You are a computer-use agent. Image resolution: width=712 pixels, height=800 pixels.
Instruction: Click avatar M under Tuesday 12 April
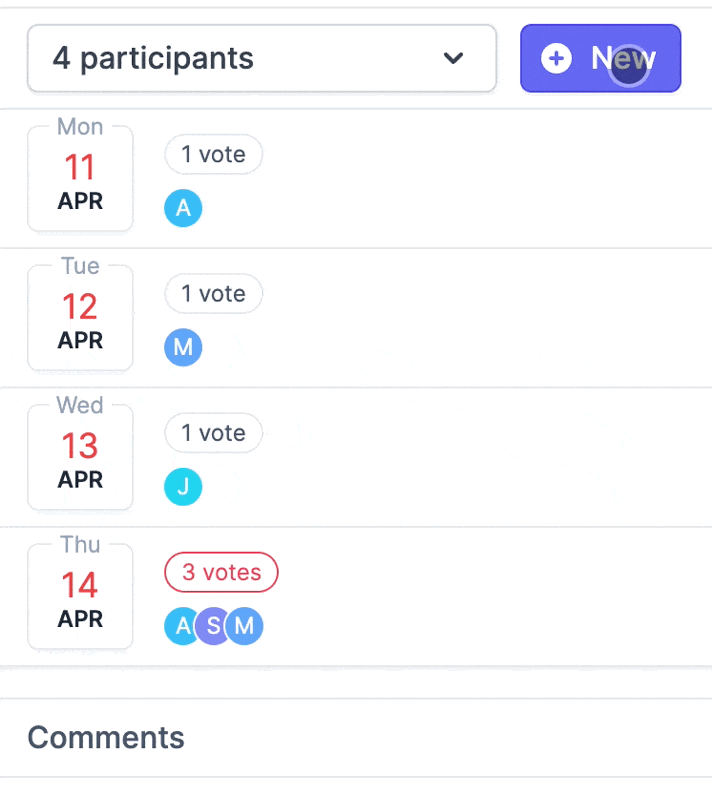(x=183, y=347)
